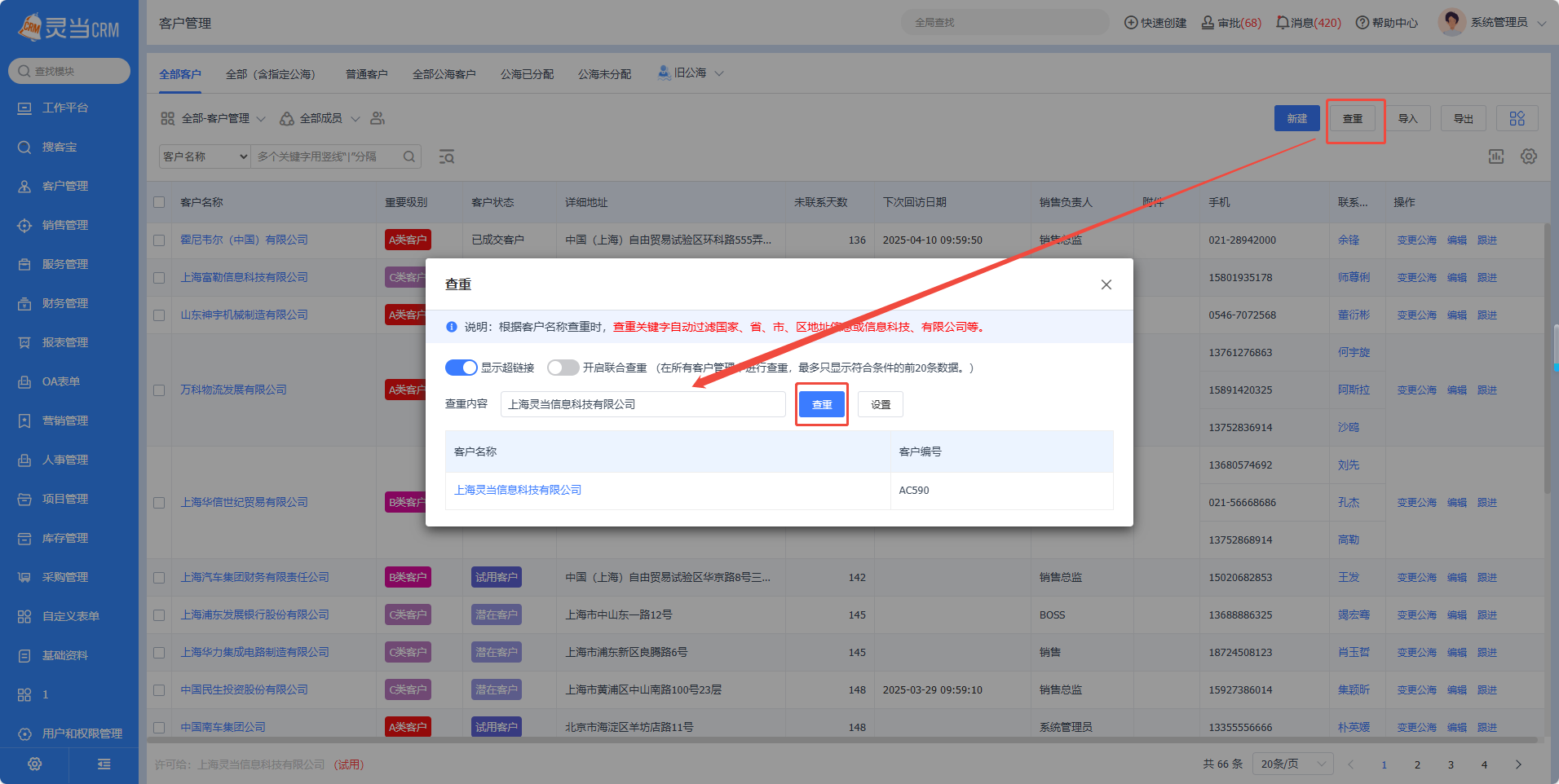This screenshot has width=1559, height=784.
Task: Open 设置 in the duplicate check dialog
Action: tap(880, 404)
